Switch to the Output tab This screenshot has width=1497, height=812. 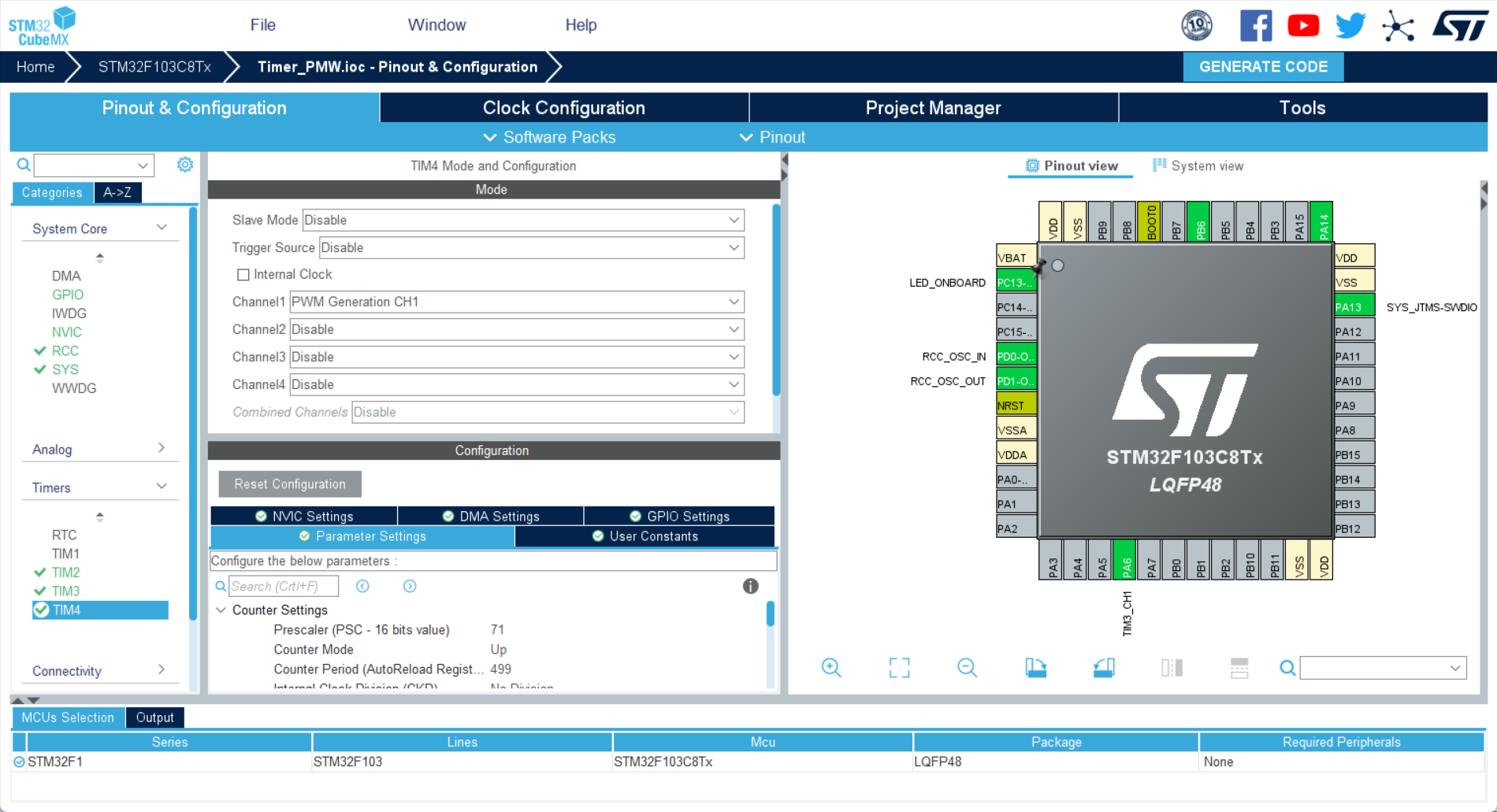(154, 717)
